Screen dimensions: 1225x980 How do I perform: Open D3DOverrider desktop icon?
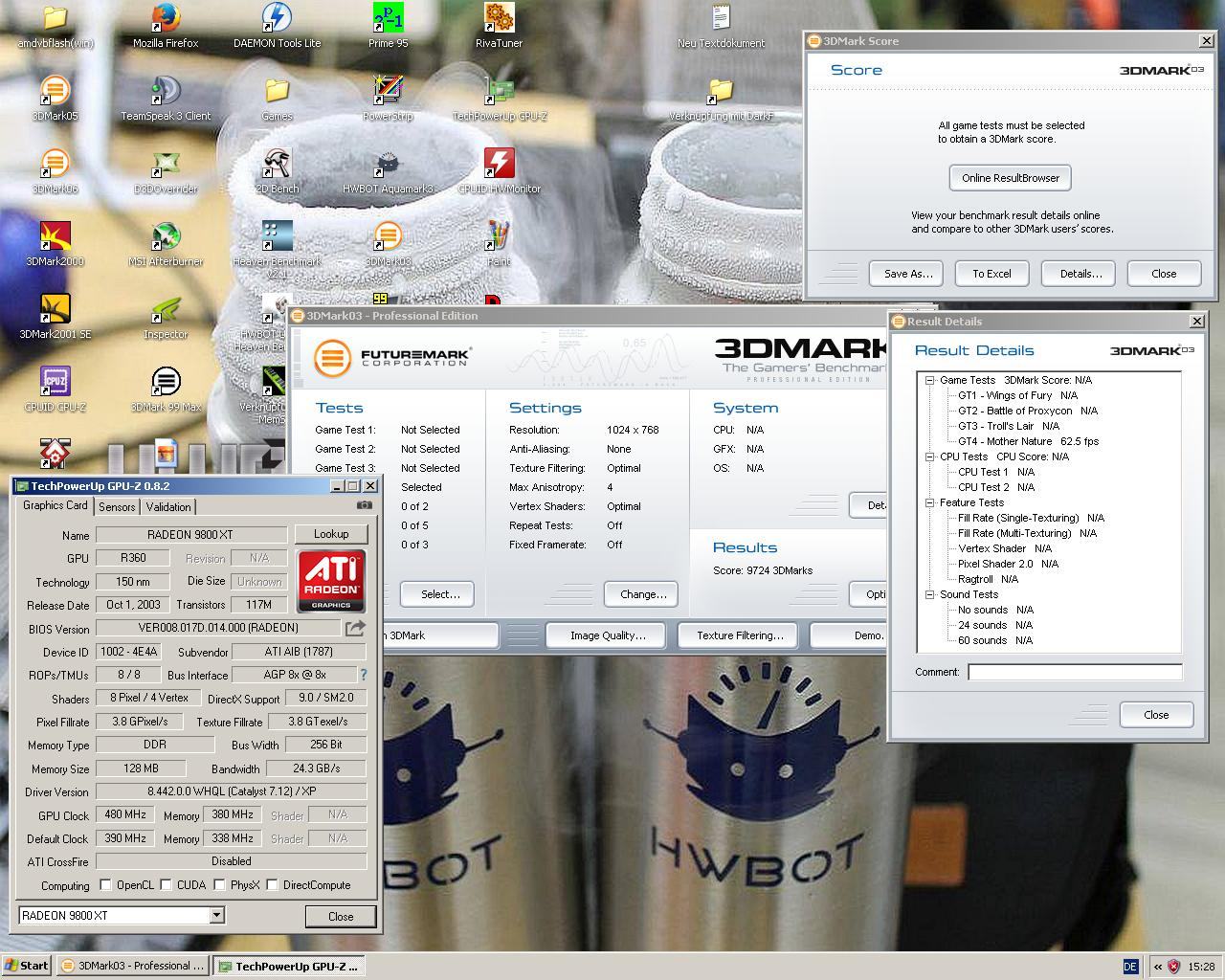(166, 171)
